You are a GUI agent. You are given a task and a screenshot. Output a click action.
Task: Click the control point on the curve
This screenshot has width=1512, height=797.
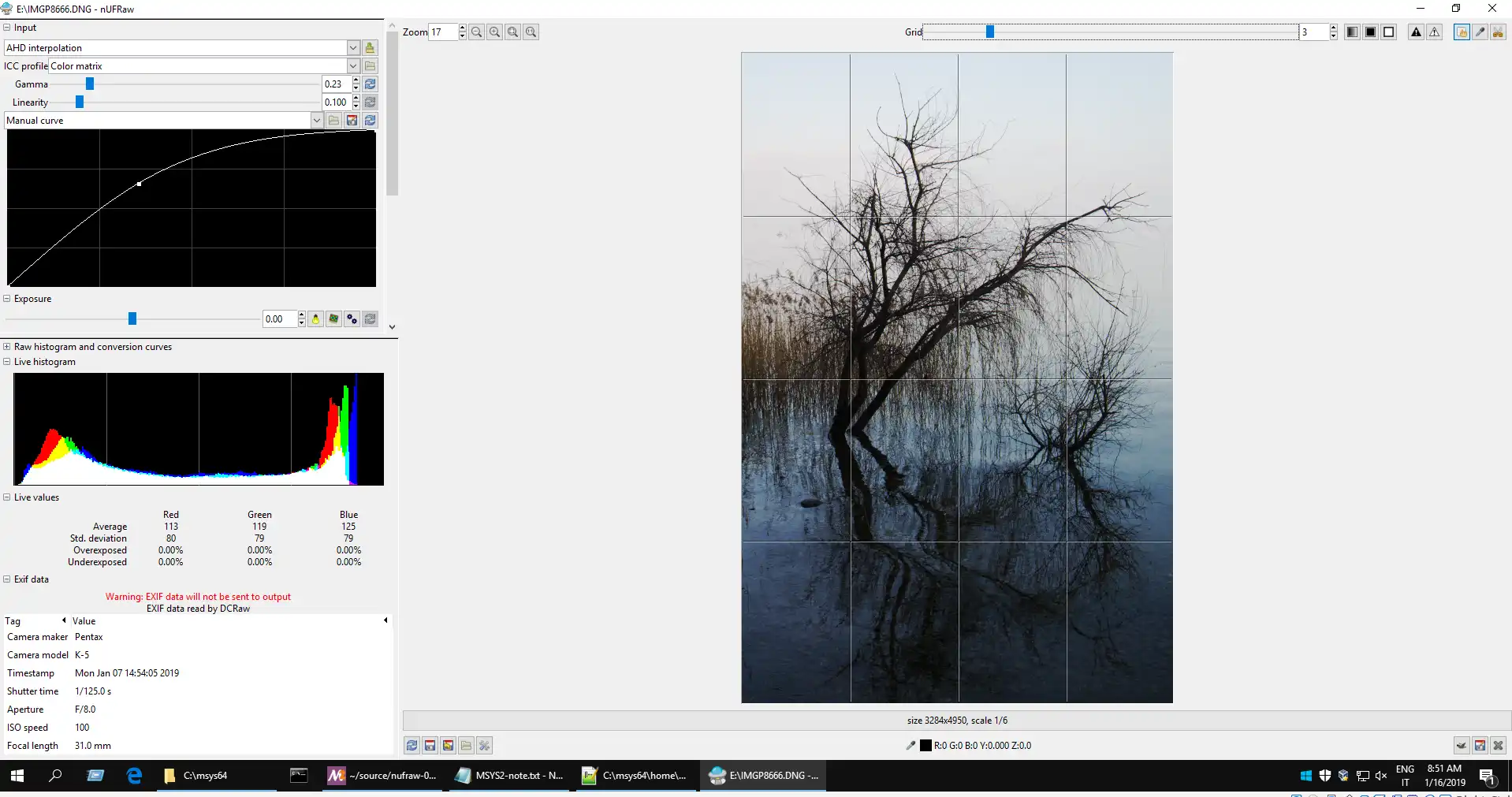click(140, 184)
